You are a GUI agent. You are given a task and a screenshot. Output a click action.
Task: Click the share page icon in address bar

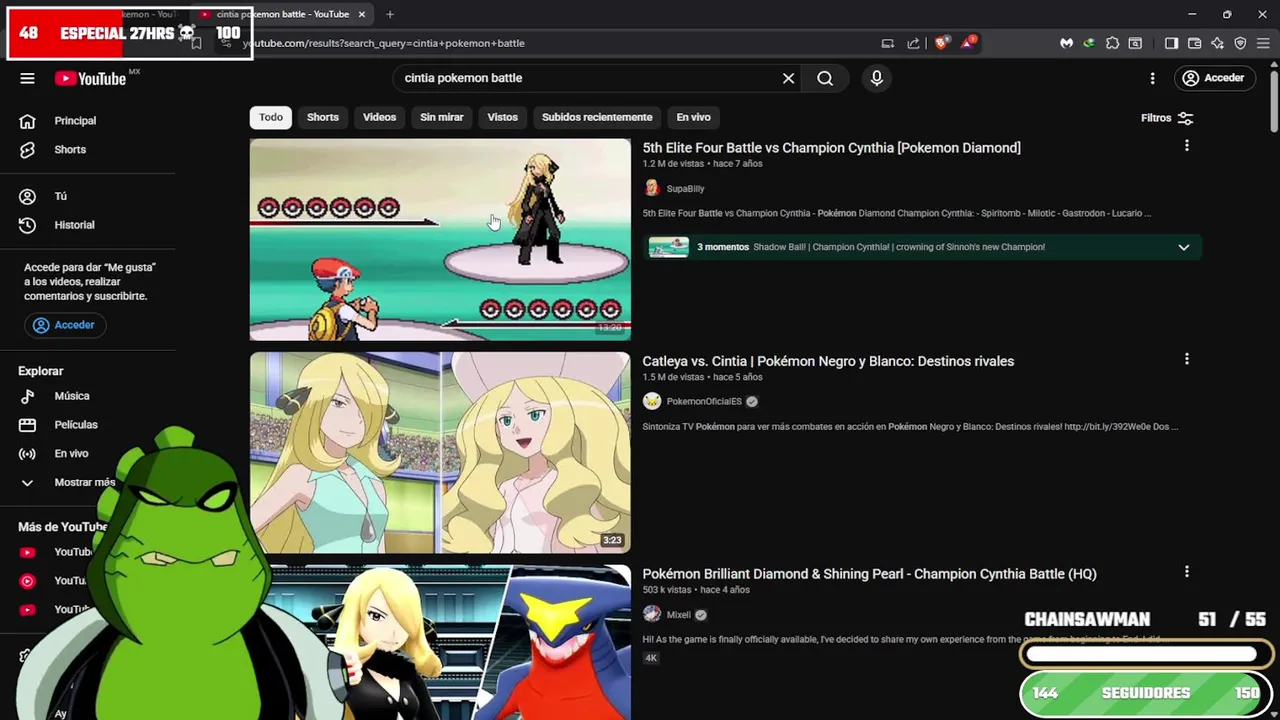pos(913,43)
